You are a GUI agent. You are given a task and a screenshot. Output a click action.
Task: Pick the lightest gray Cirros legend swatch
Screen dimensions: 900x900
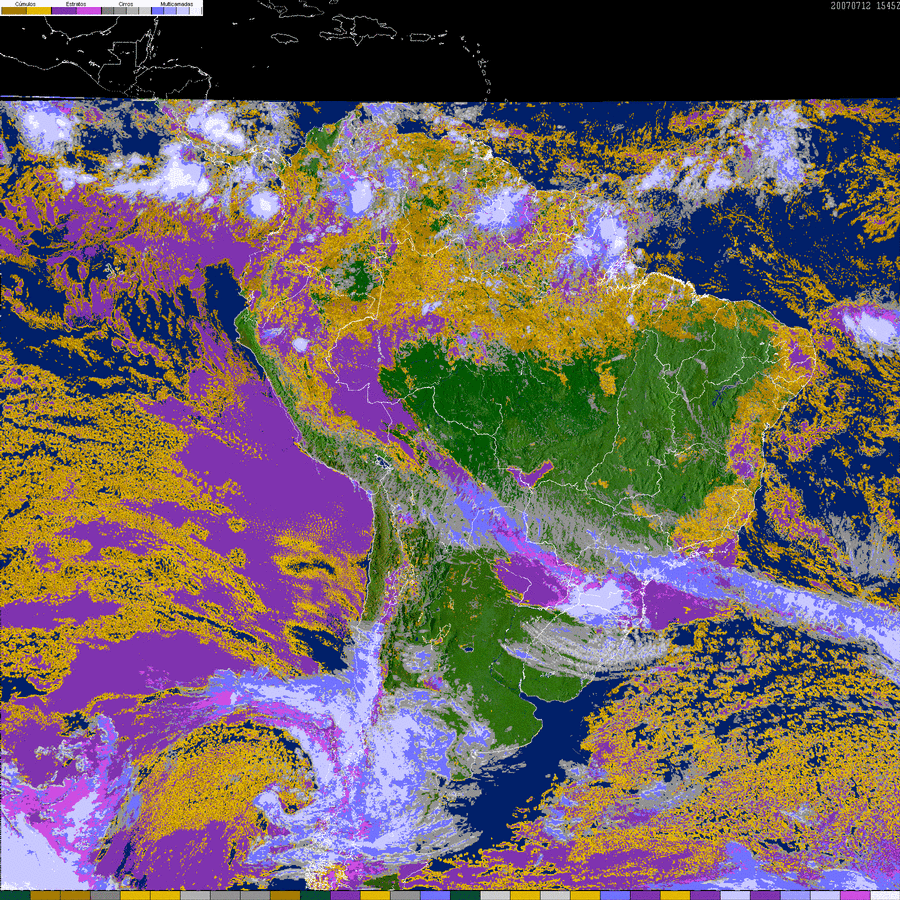pos(145,10)
